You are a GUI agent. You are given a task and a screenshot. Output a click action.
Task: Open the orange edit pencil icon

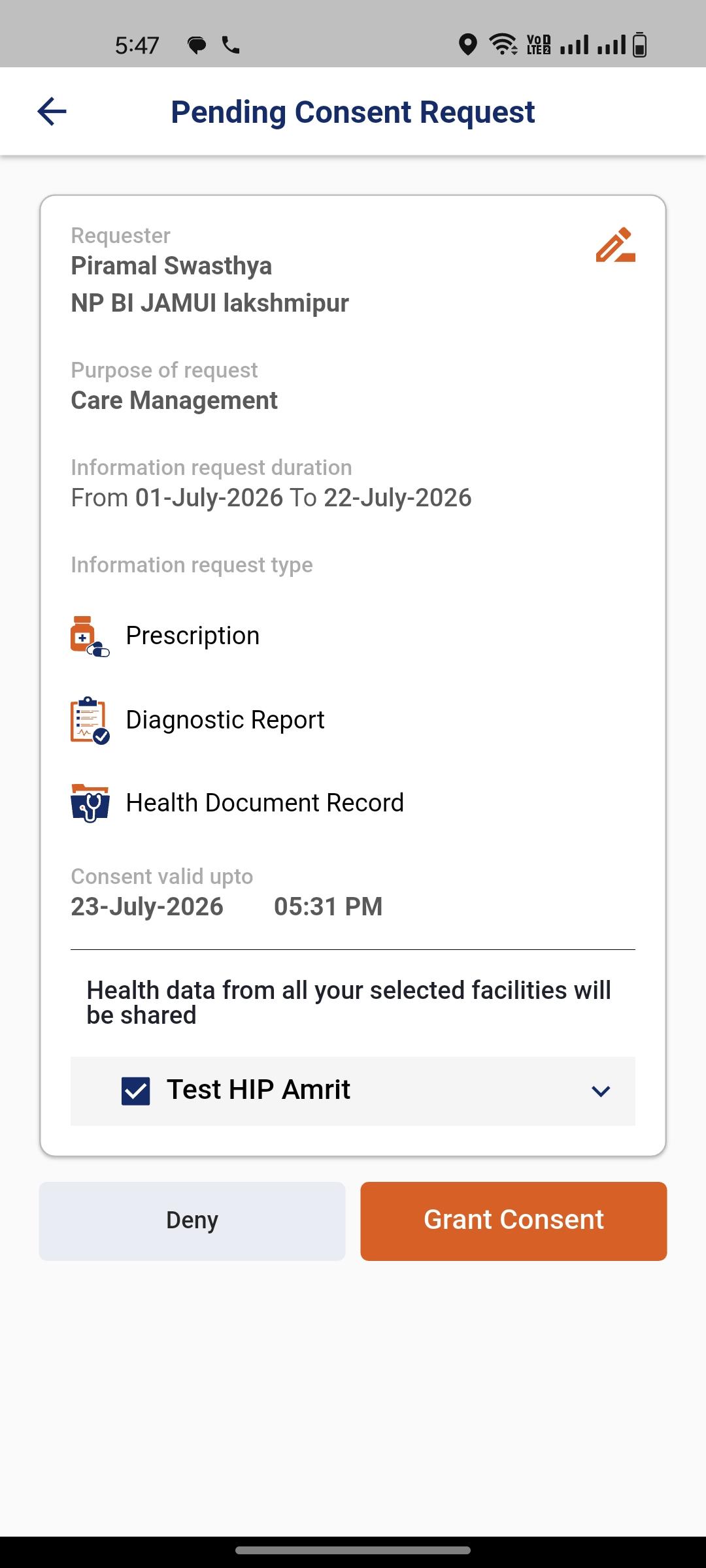(x=615, y=245)
